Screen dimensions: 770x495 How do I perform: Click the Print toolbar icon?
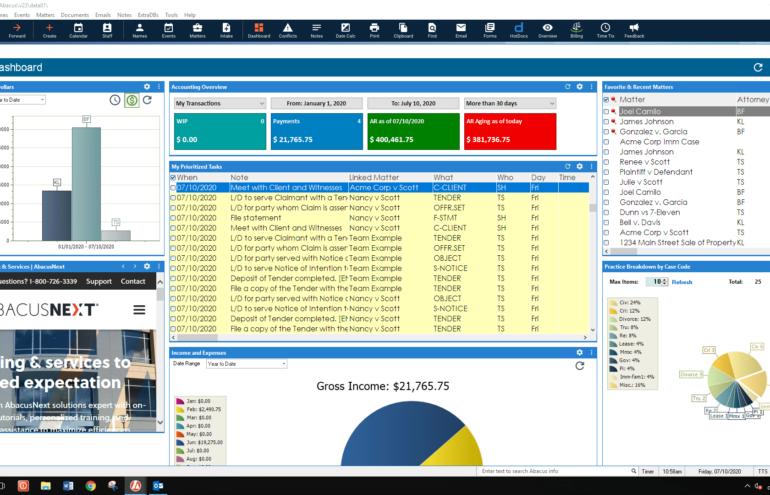pos(374,30)
